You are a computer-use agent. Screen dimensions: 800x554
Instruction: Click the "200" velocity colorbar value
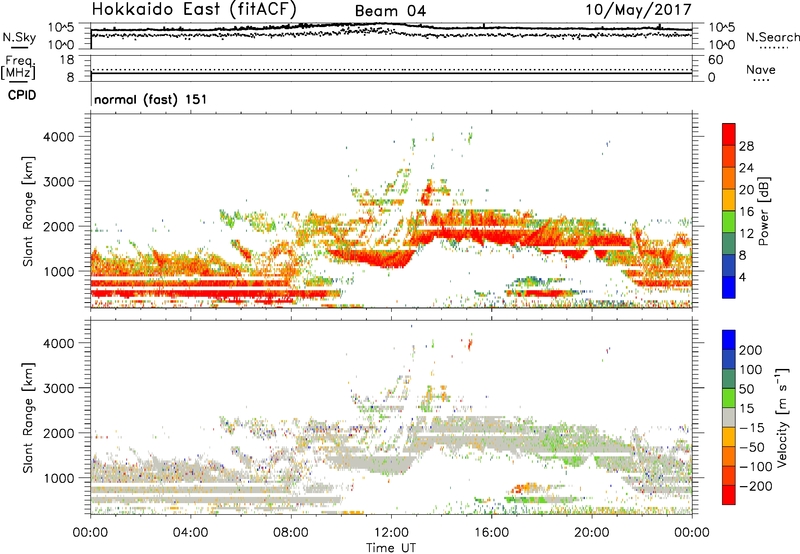point(751,350)
